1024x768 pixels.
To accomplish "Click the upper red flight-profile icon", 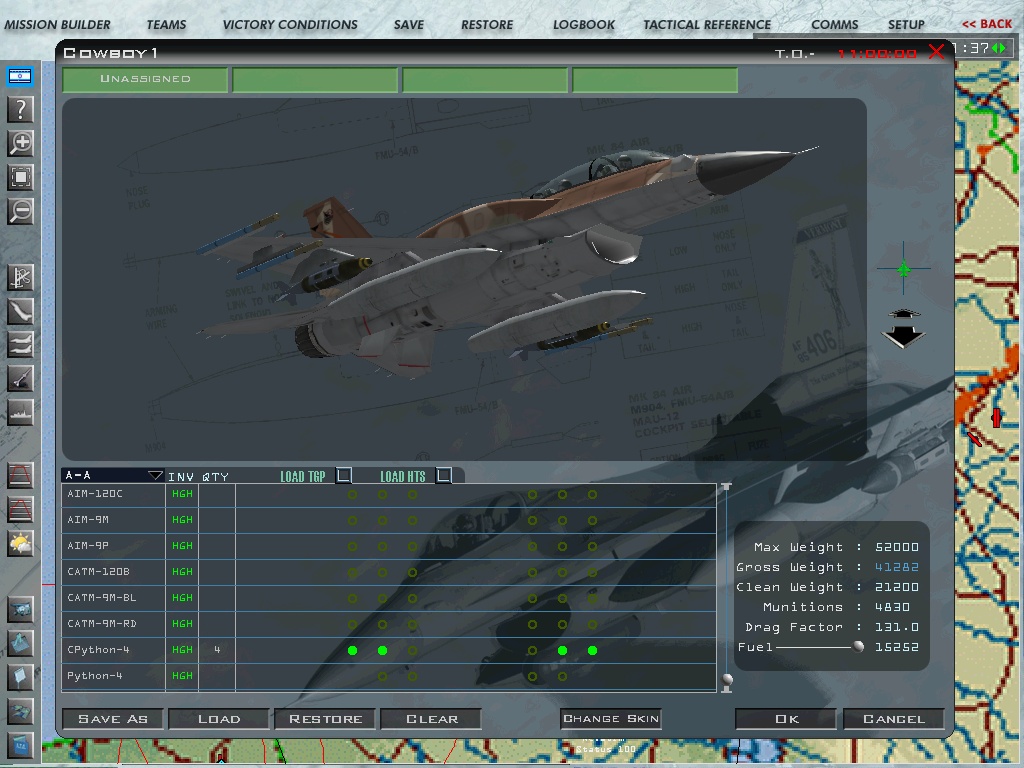I will click(x=20, y=475).
